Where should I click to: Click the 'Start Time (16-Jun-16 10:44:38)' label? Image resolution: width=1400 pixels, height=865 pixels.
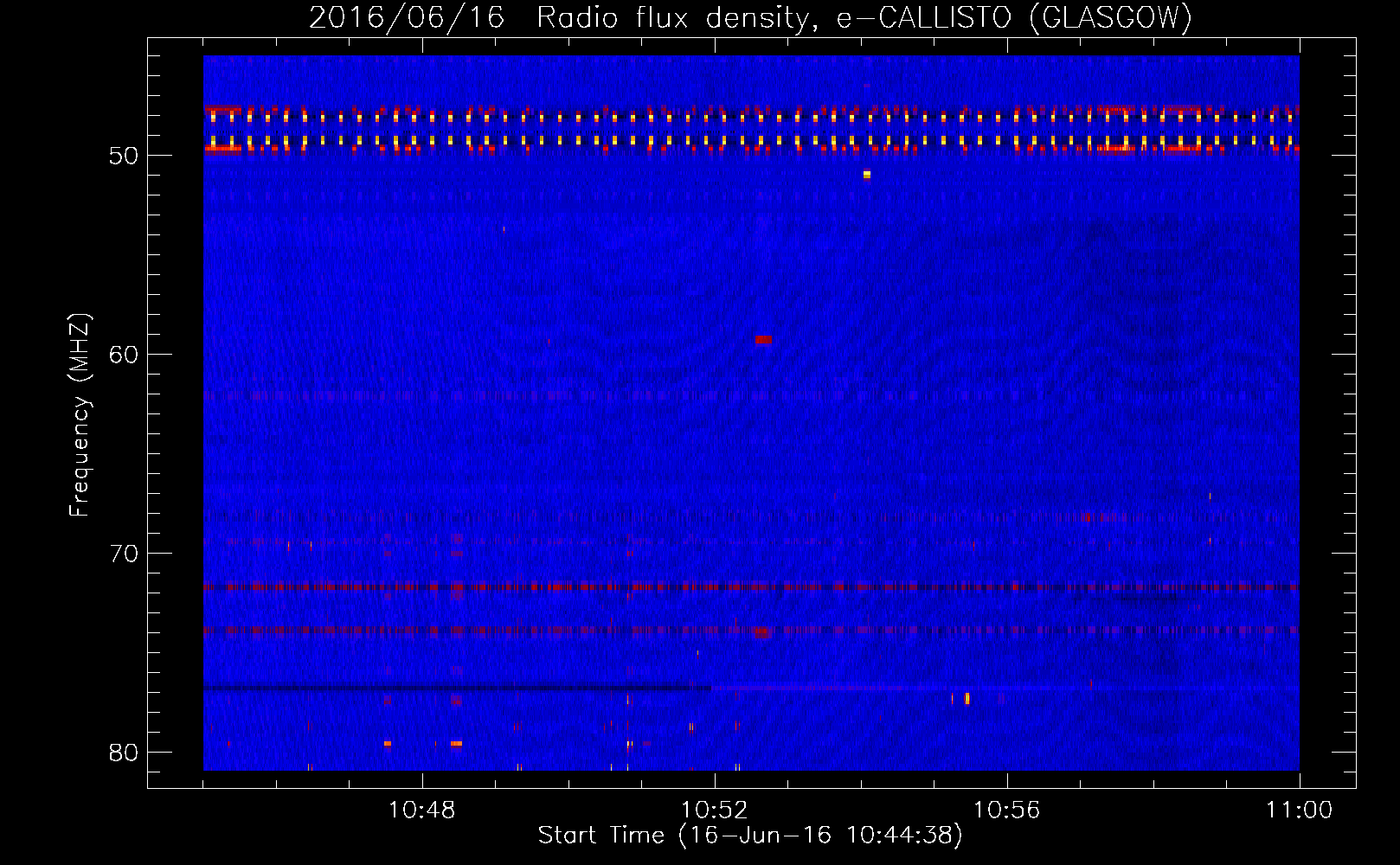coord(750,836)
